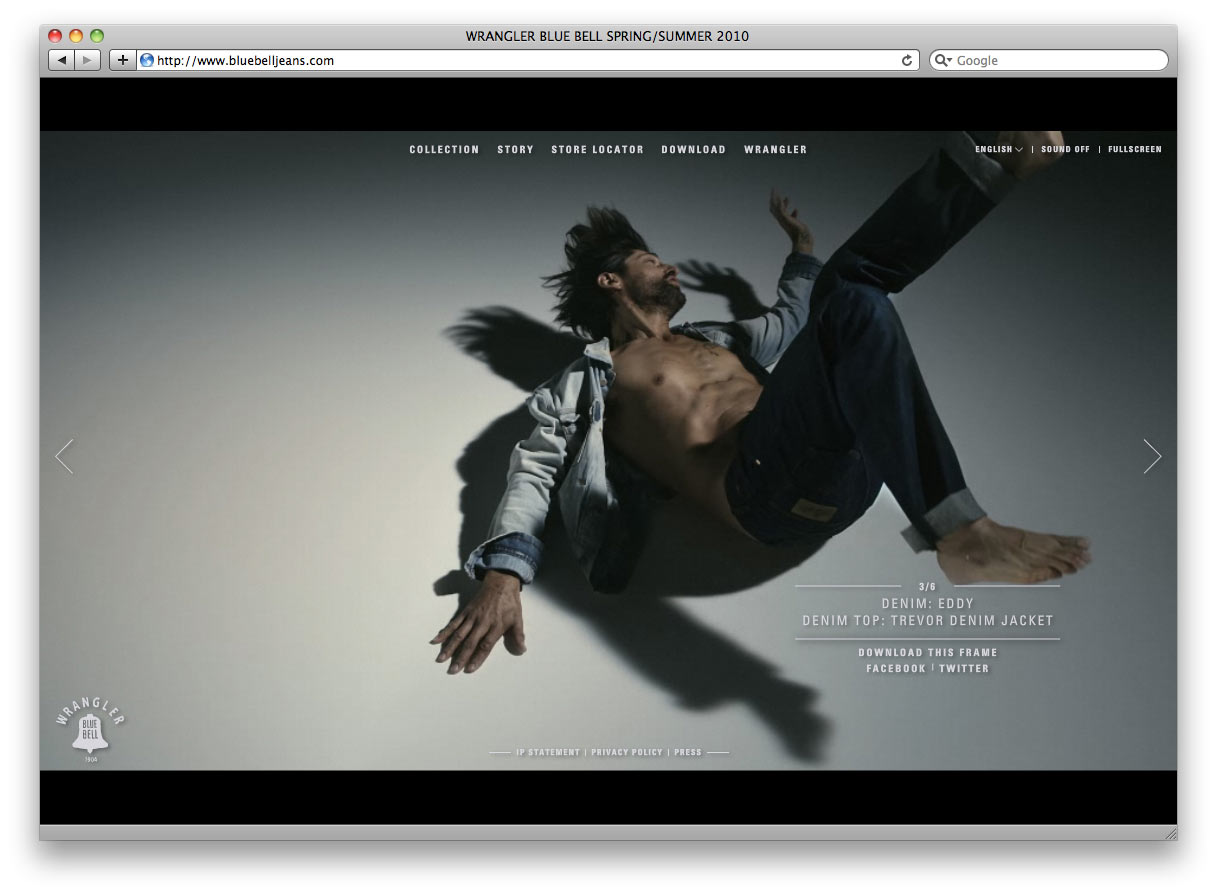The width and height of the screenshot is (1217, 895).
Task: Show previous frame with left arrow
Action: [64, 456]
